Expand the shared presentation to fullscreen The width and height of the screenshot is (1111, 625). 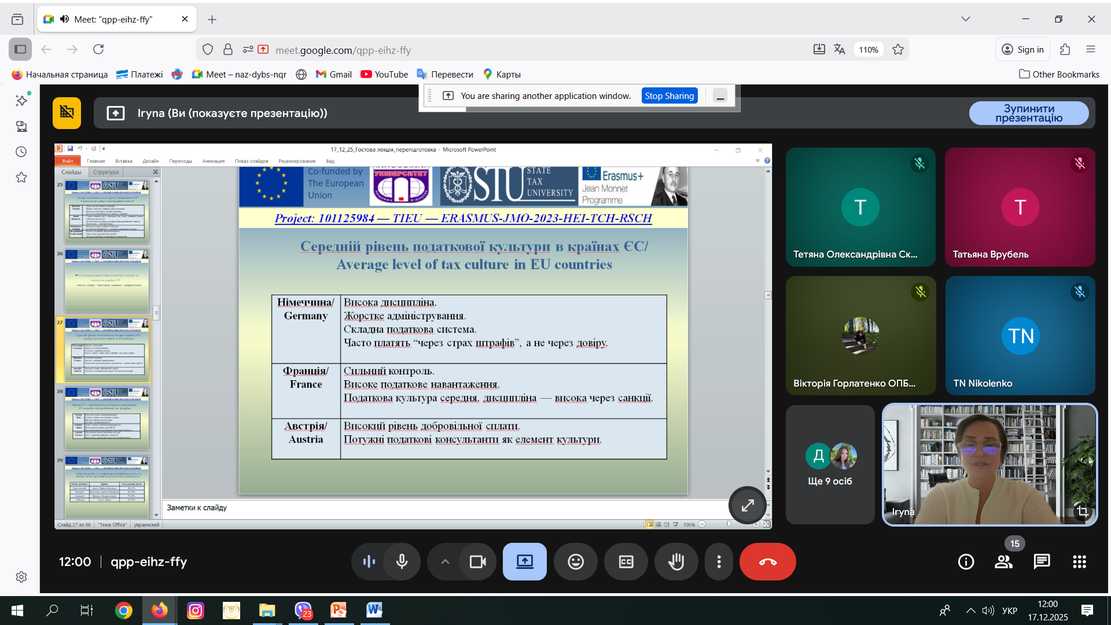point(747,506)
